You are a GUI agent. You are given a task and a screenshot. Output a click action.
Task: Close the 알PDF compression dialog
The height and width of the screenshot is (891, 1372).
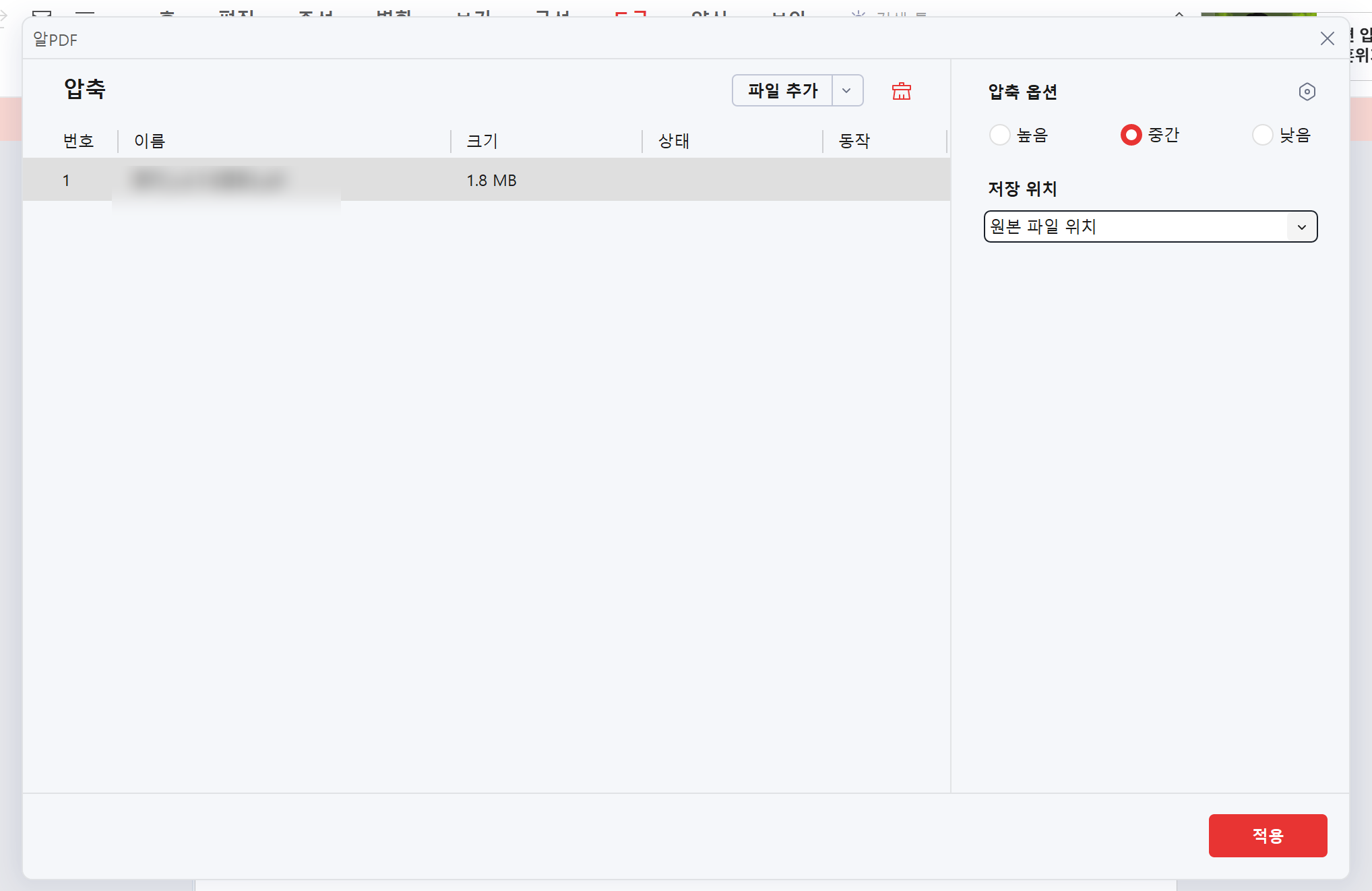[x=1327, y=39]
